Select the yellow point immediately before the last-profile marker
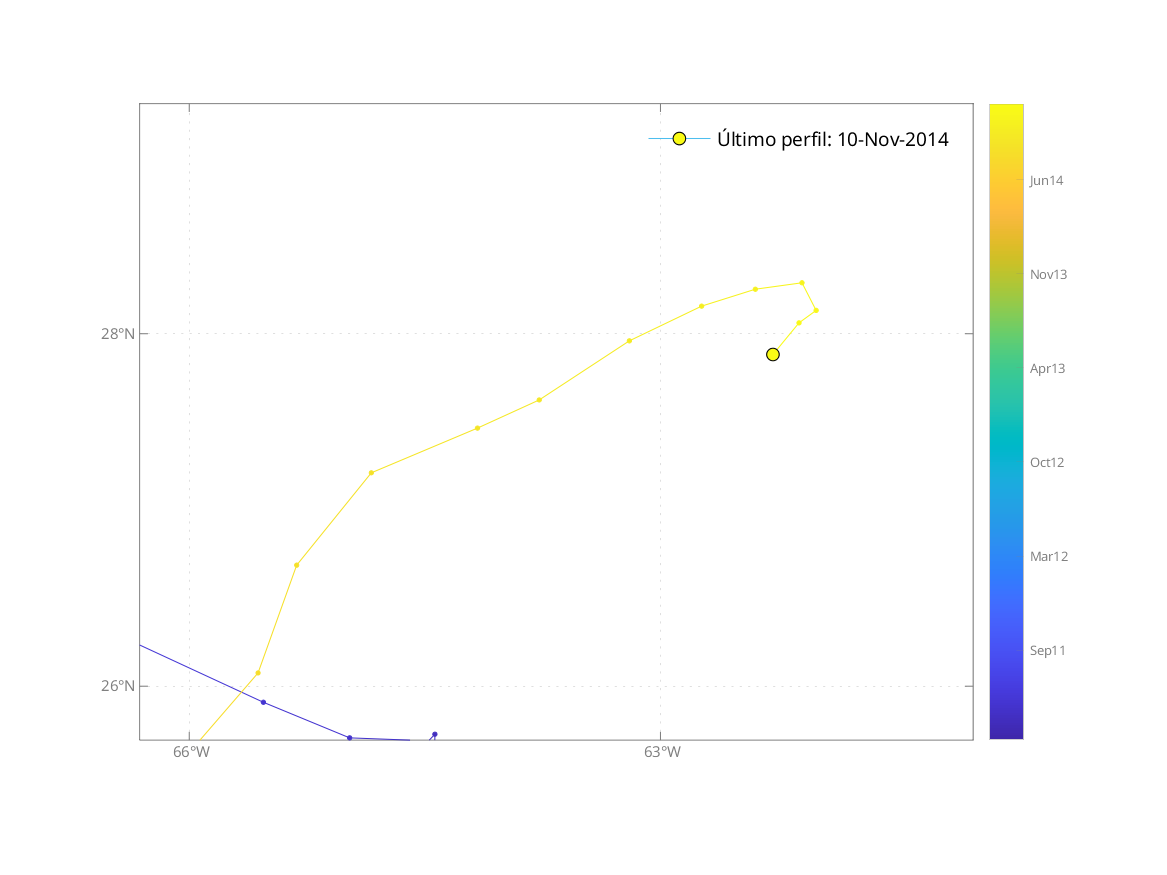 [x=799, y=323]
